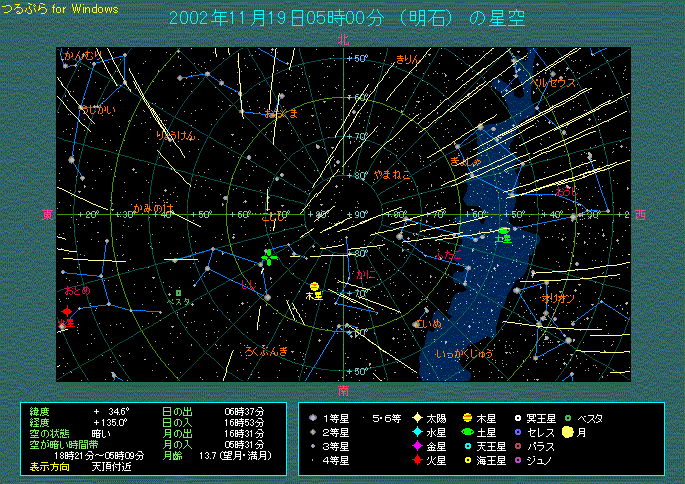Click the green Leonid radiant cross near しし
The width and height of the screenshot is (685, 484).
pyautogui.click(x=268, y=257)
